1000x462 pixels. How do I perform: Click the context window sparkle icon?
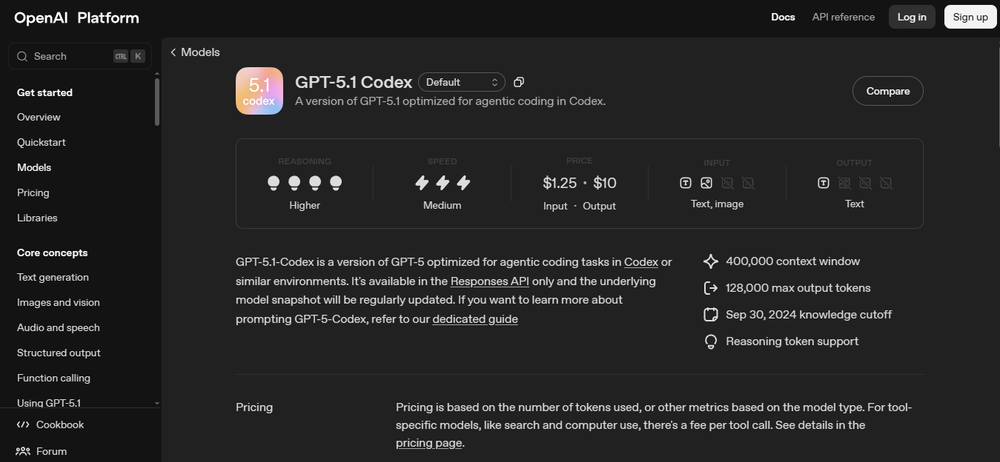tap(710, 262)
